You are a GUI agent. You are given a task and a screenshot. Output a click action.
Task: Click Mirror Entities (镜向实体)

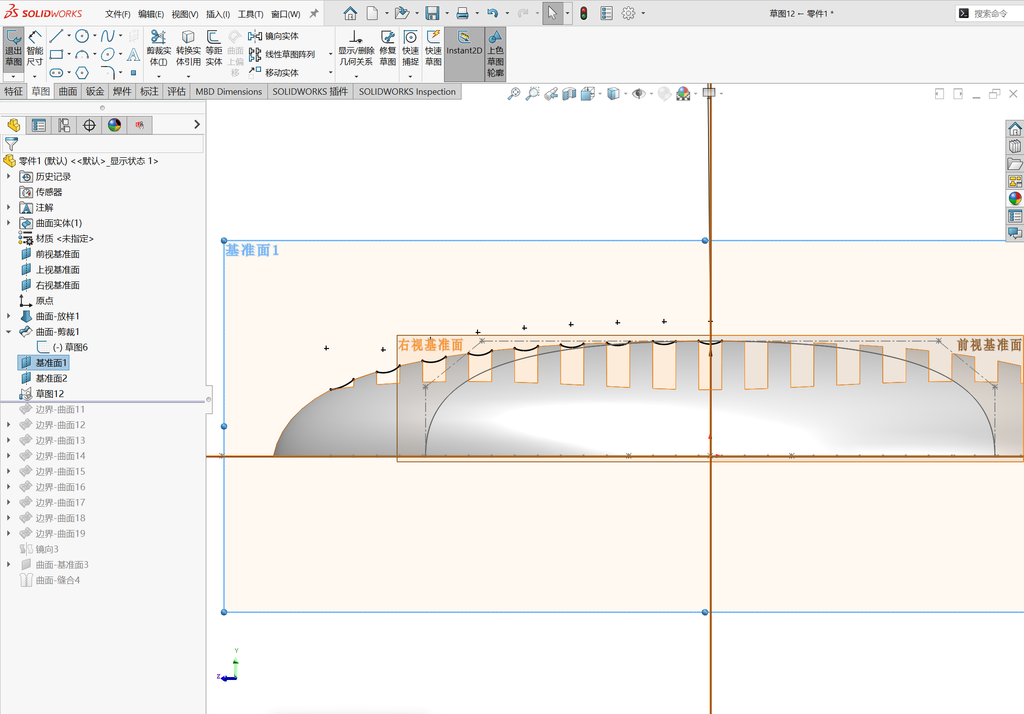[274, 36]
